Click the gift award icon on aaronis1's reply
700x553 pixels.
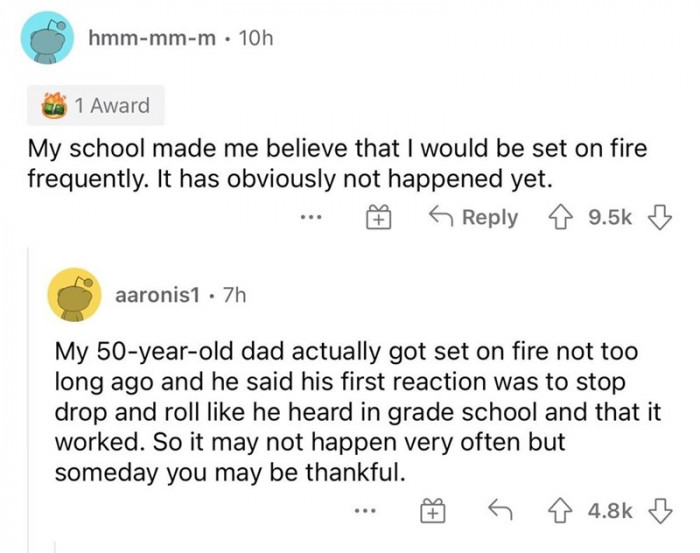click(x=432, y=512)
